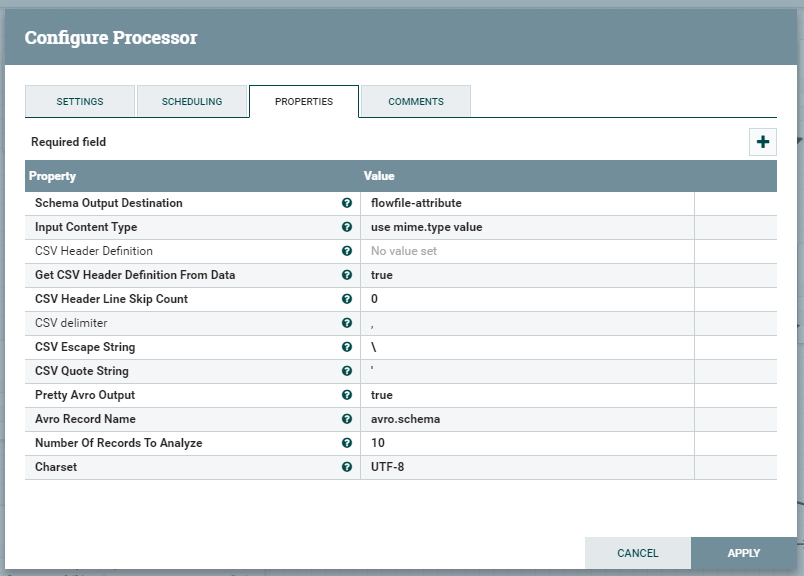The height and width of the screenshot is (576, 804).
Task: Show help for CSV Header Definition
Action: 347,251
